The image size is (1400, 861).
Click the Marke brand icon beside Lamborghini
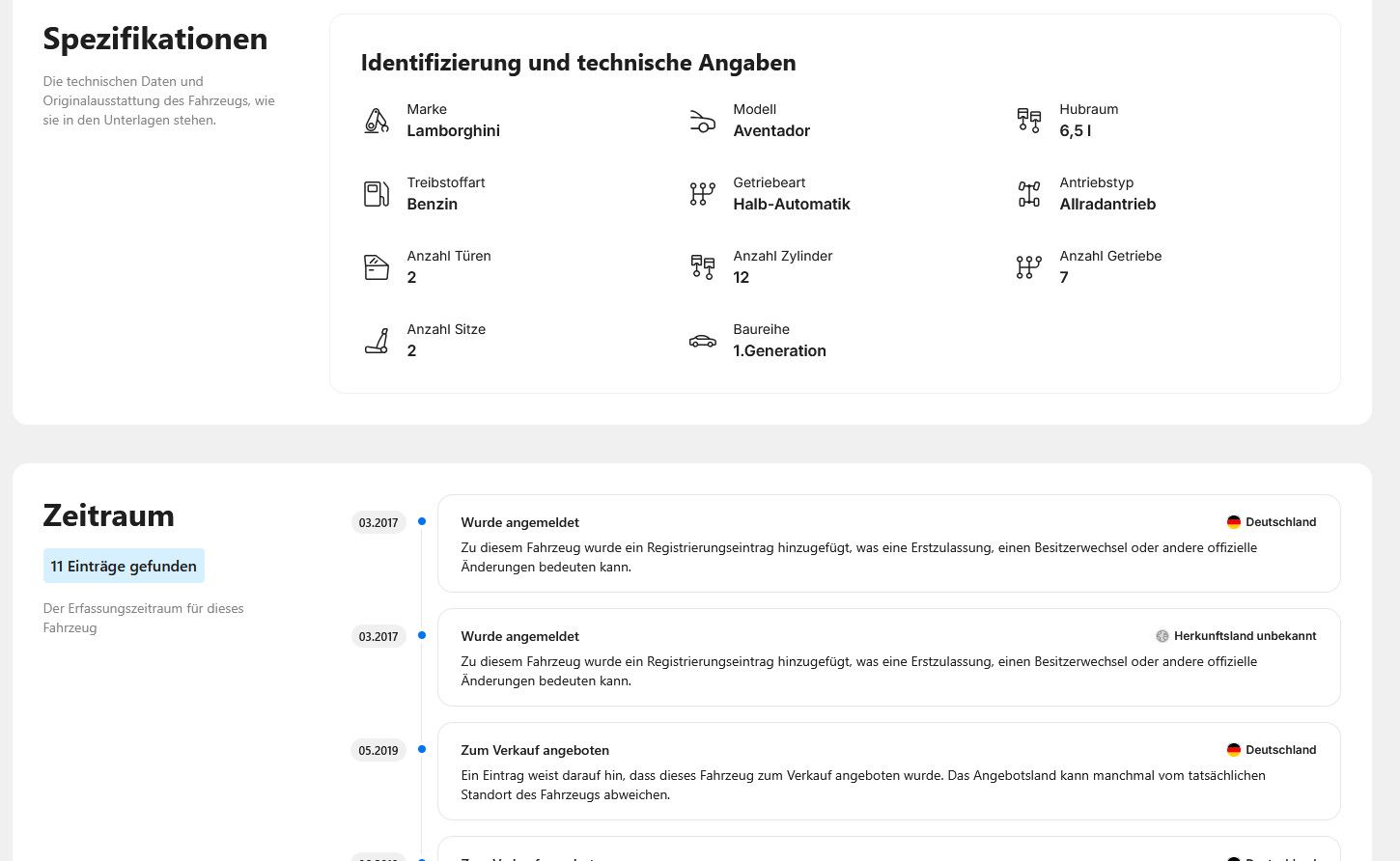tap(377, 121)
